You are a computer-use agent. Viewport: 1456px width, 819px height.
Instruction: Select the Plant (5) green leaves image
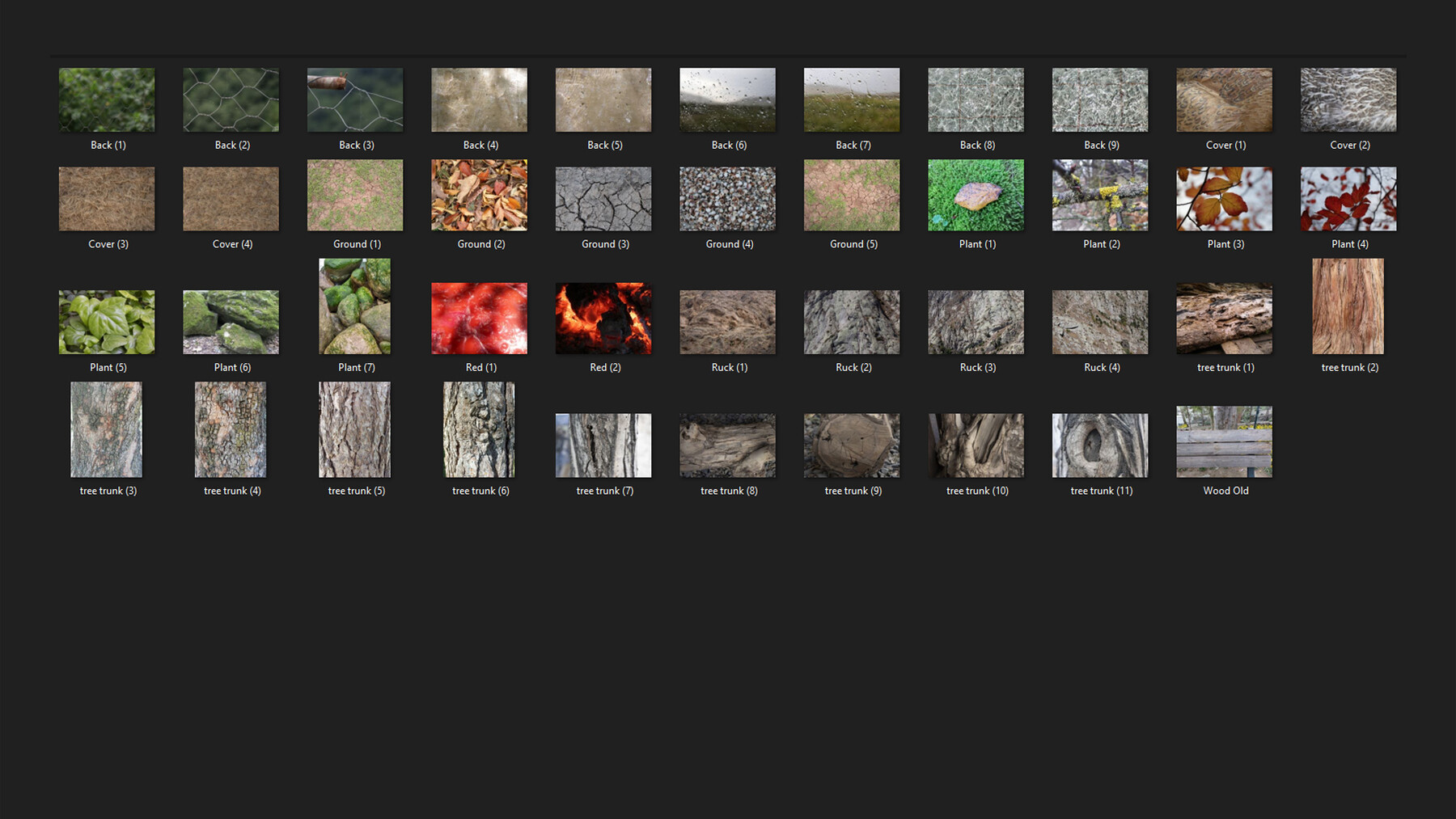(107, 322)
